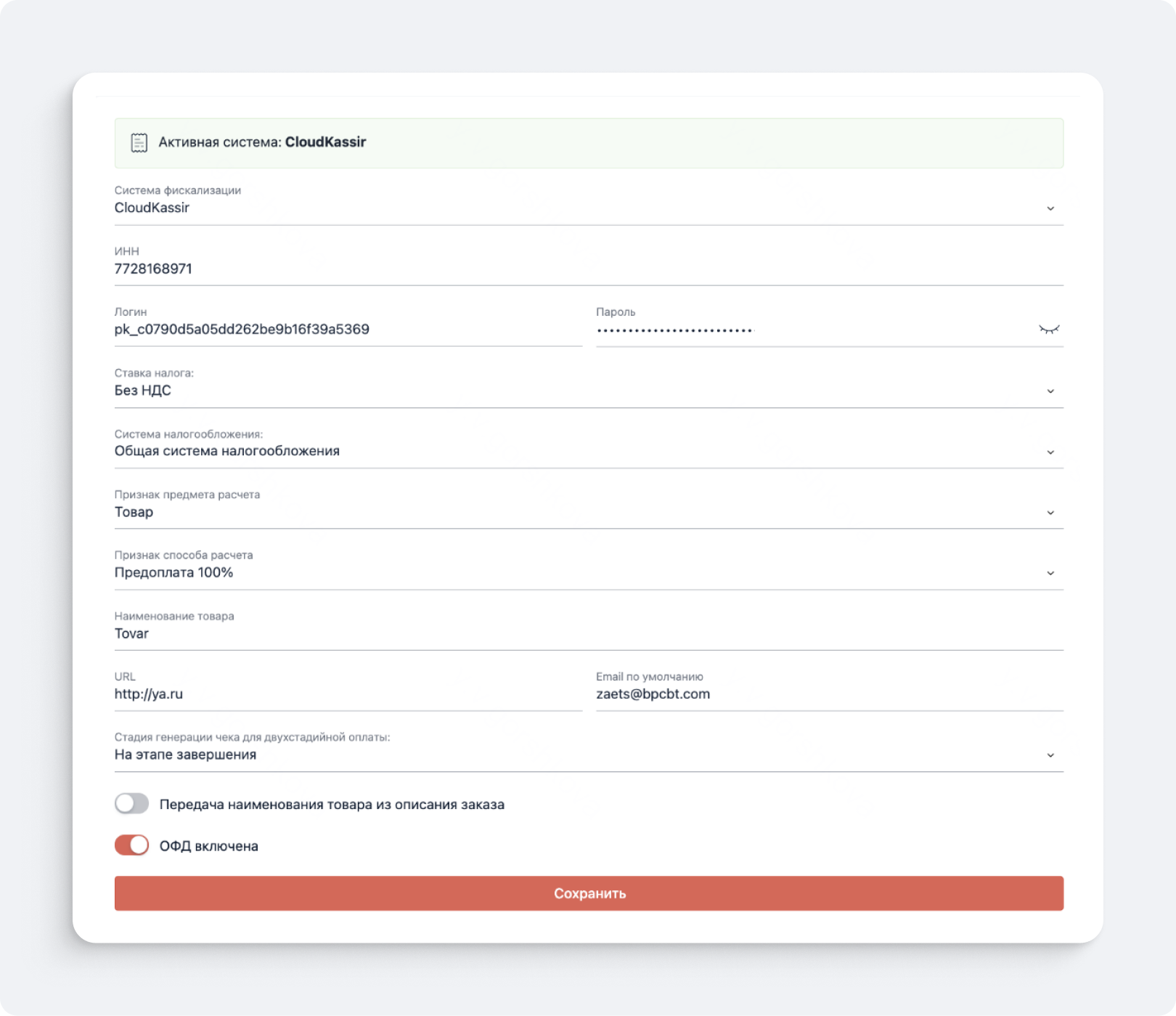1176x1016 pixels.
Task: Focus the Логин input field
Action: (x=347, y=330)
